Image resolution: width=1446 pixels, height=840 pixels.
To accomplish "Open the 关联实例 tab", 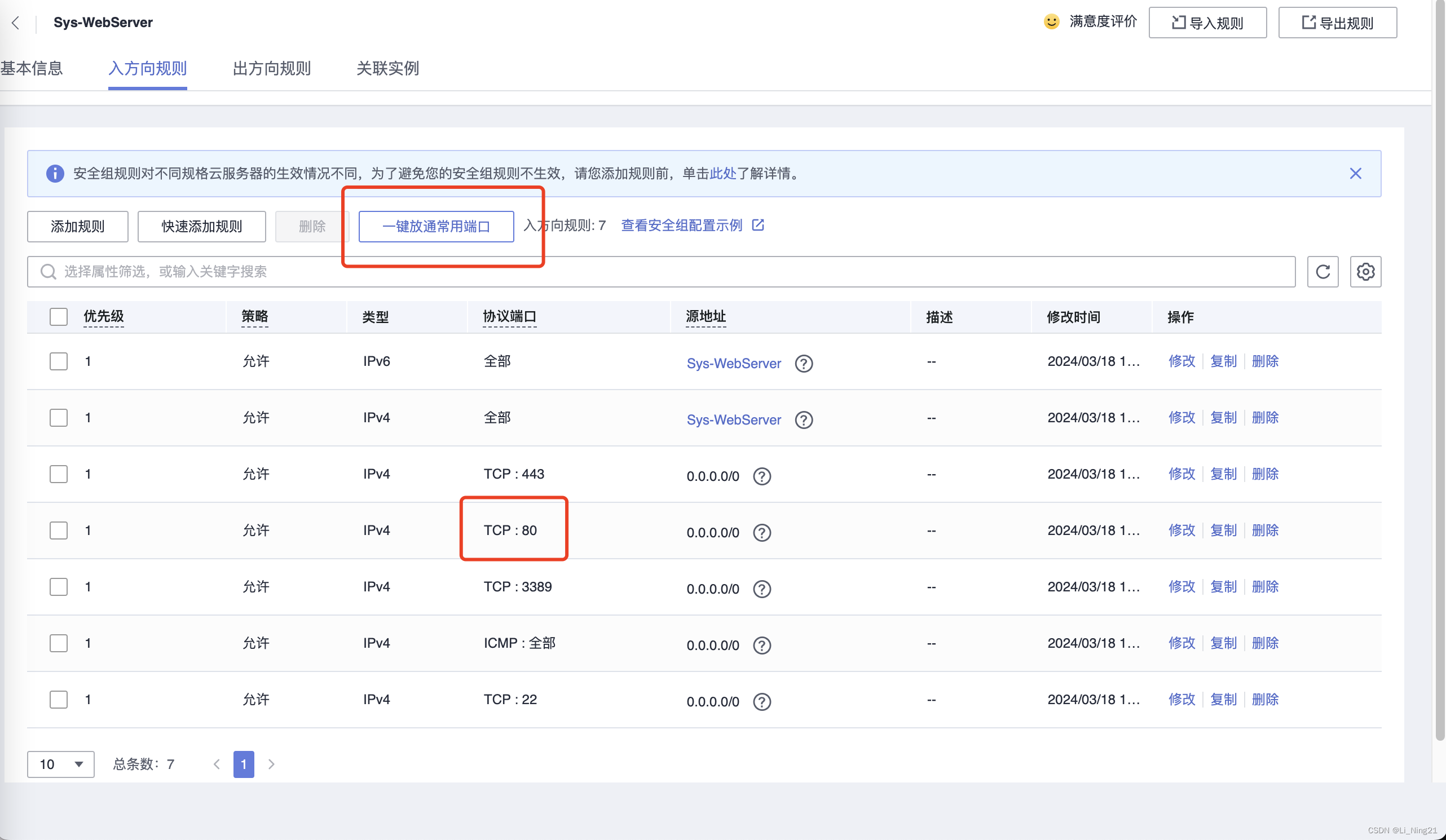I will click(x=387, y=68).
